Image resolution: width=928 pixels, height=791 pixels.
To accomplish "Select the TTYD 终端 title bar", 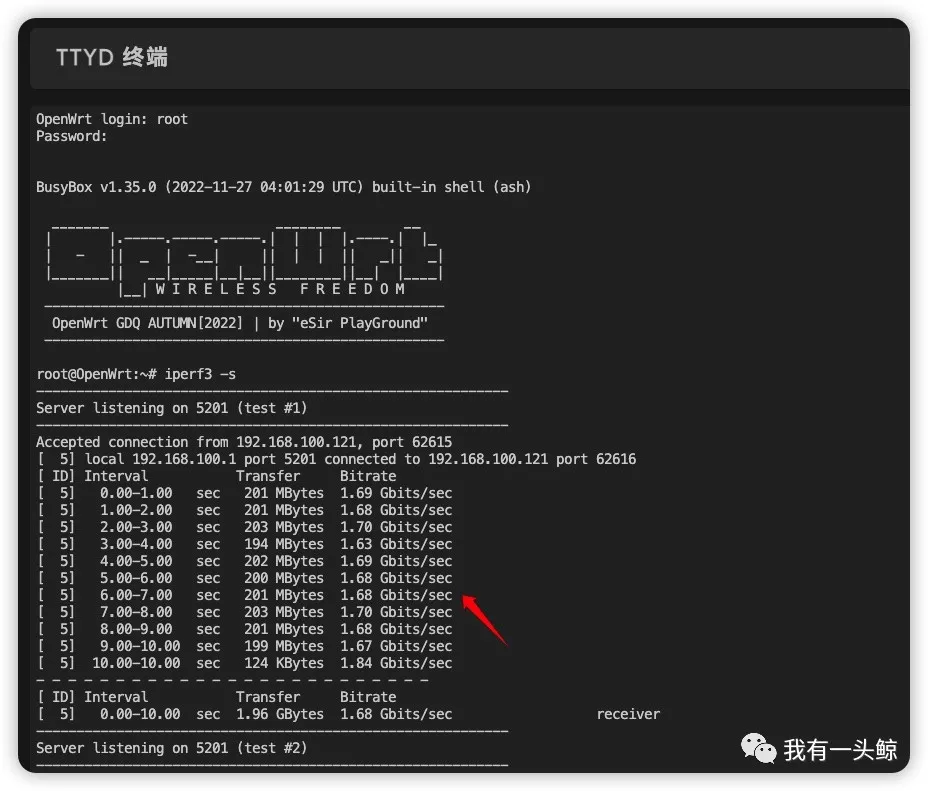I will pyautogui.click(x=111, y=57).
